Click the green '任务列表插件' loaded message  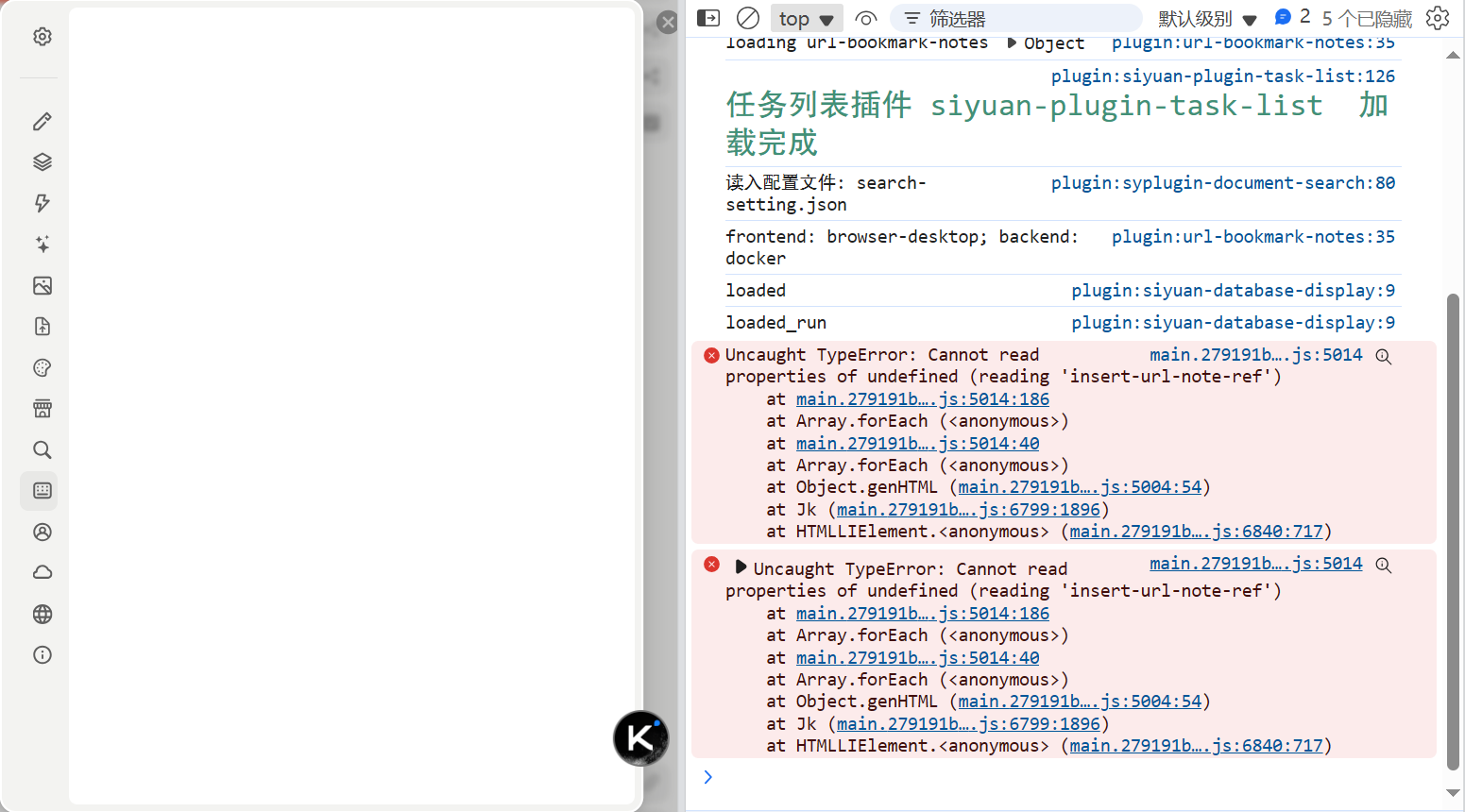tap(1057, 124)
